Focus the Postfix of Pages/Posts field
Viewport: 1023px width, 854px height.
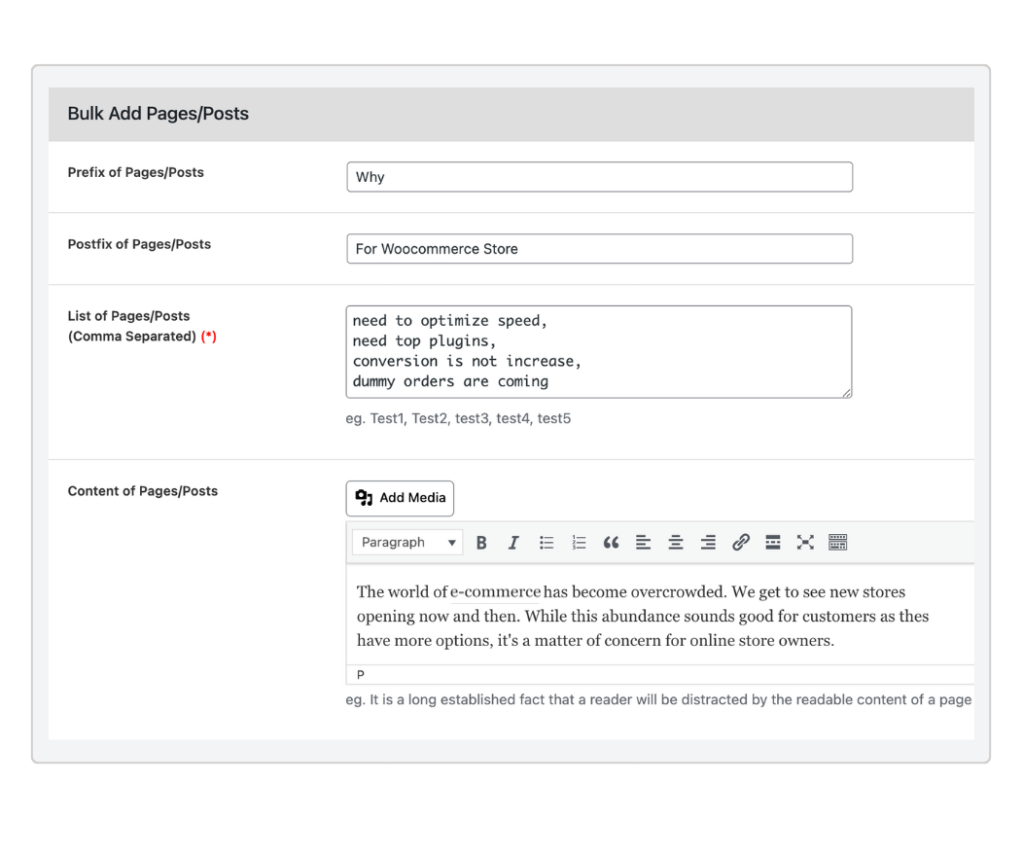[600, 249]
